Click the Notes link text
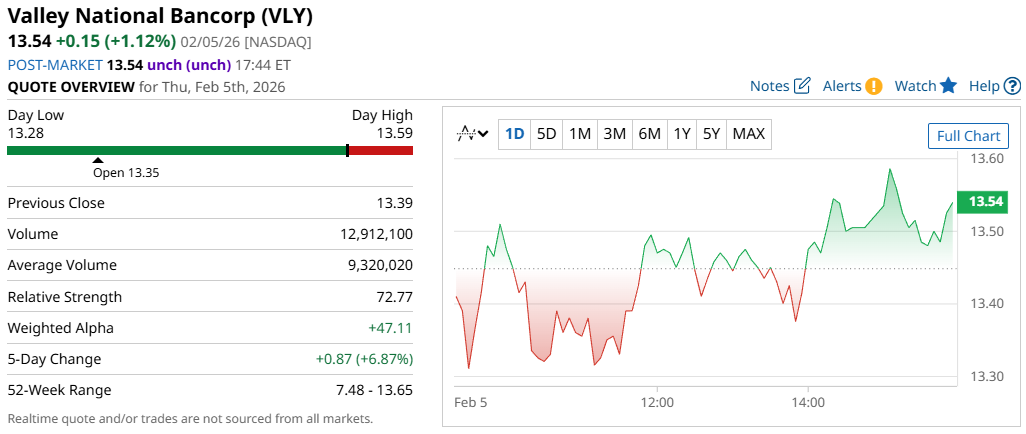 click(x=769, y=86)
